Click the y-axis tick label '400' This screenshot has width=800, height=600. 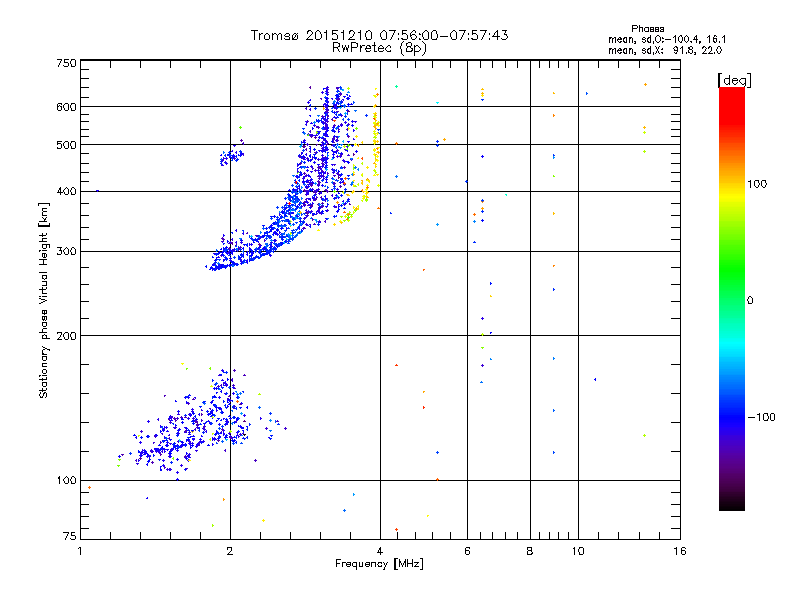coord(66,191)
